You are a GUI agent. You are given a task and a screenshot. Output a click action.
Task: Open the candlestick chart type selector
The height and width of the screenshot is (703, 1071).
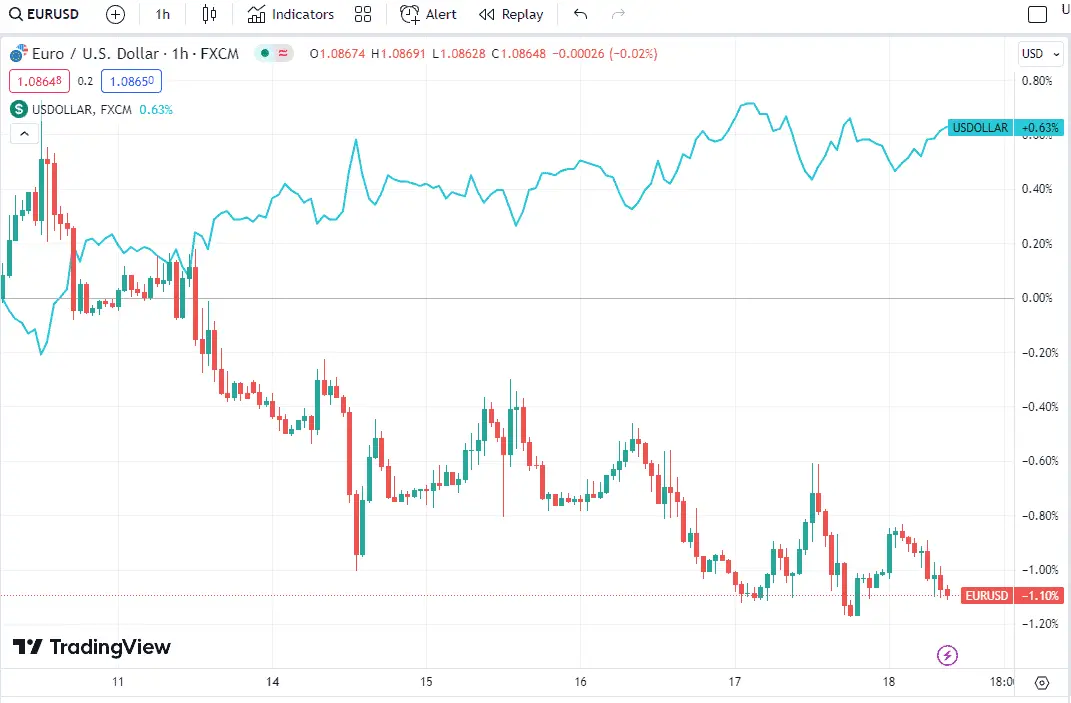(x=210, y=14)
